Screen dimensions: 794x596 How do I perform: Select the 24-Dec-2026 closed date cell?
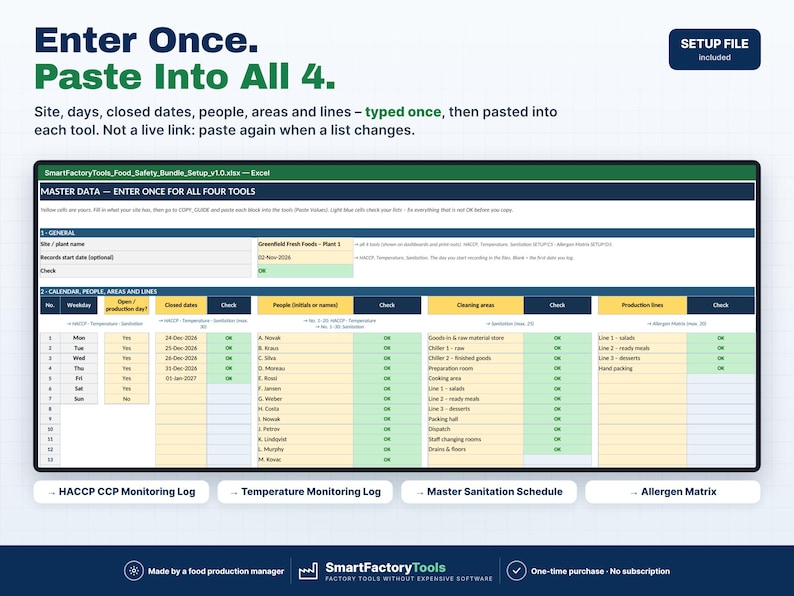click(181, 338)
